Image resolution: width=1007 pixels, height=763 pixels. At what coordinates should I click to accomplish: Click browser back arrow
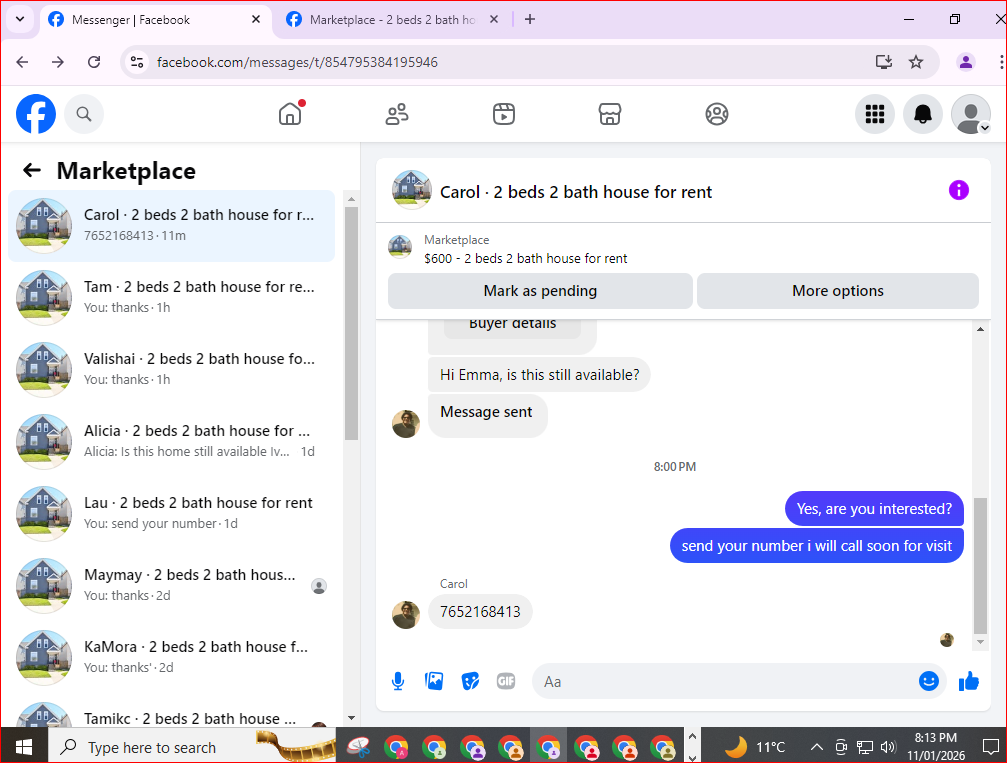pos(22,62)
